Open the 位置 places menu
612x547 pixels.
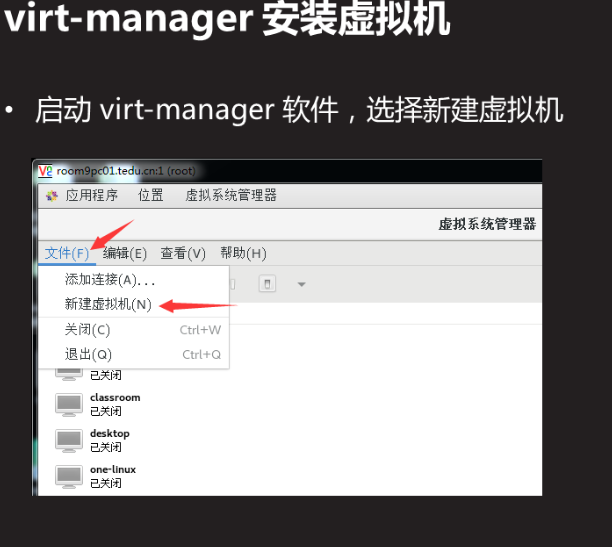coord(151,195)
